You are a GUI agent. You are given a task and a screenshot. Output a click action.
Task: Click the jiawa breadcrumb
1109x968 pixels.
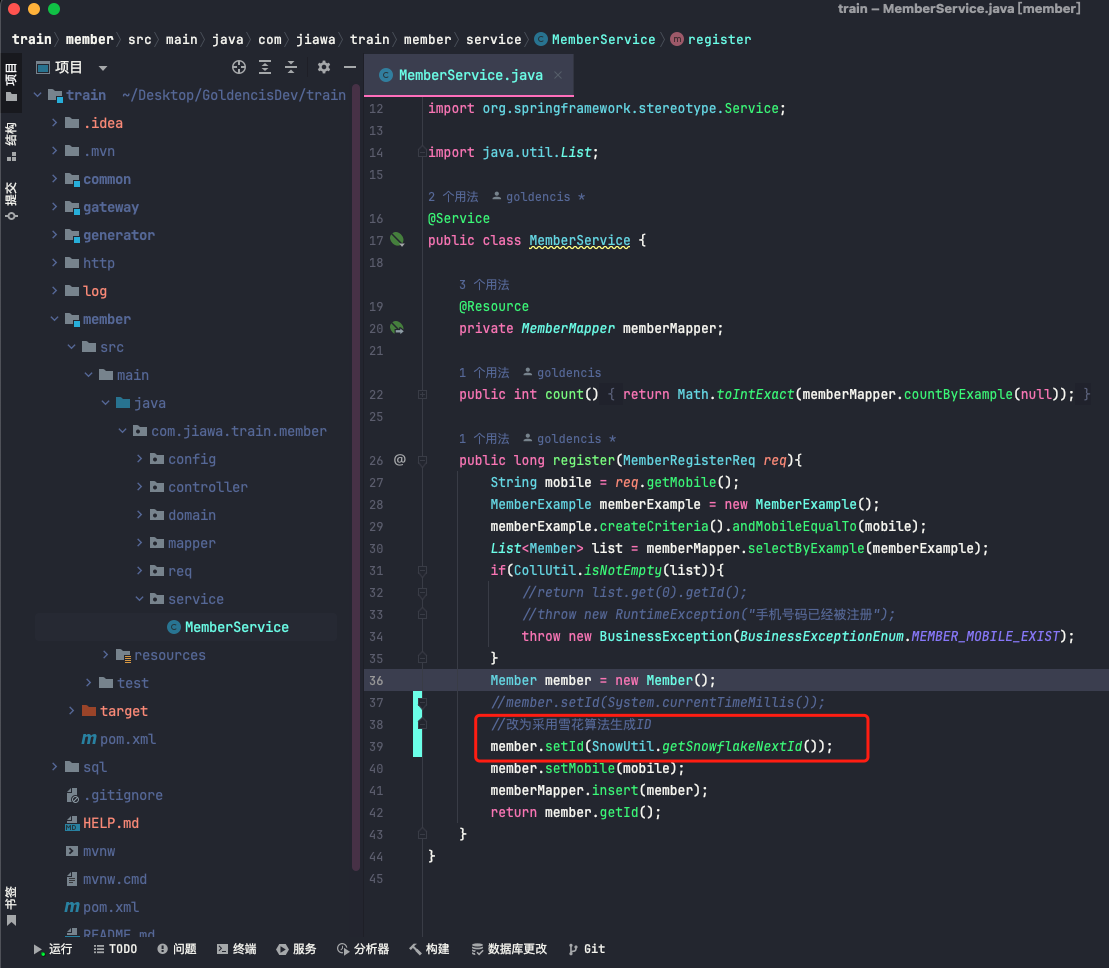click(315, 40)
